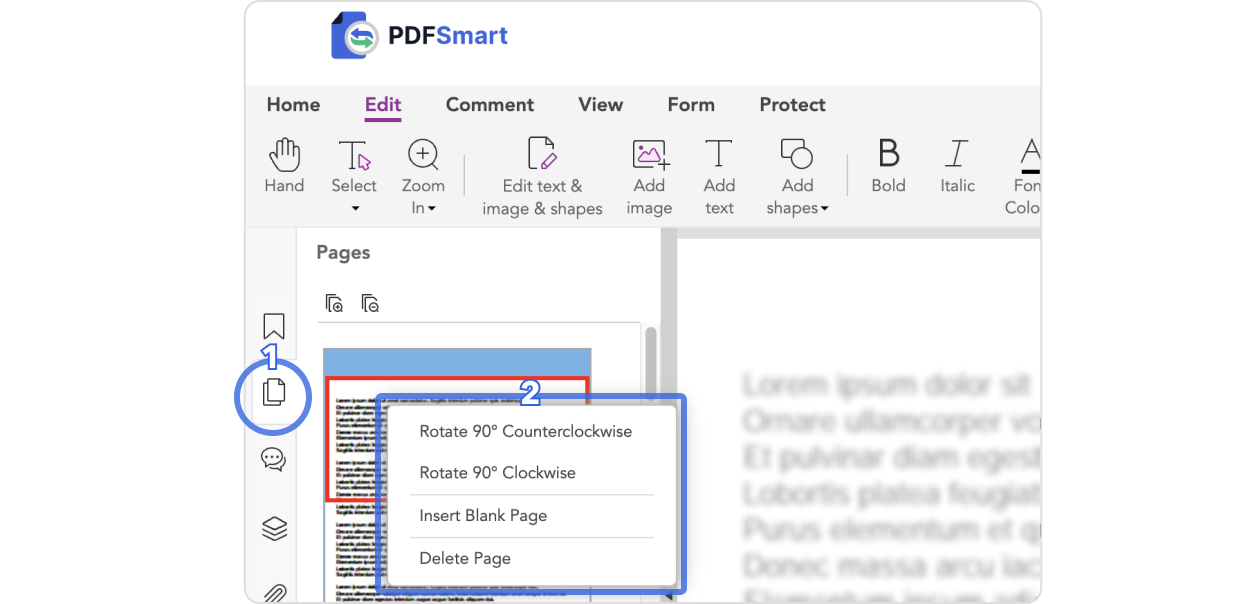
Task: Choose Rotate 90° Clockwise from context menu
Action: point(497,473)
